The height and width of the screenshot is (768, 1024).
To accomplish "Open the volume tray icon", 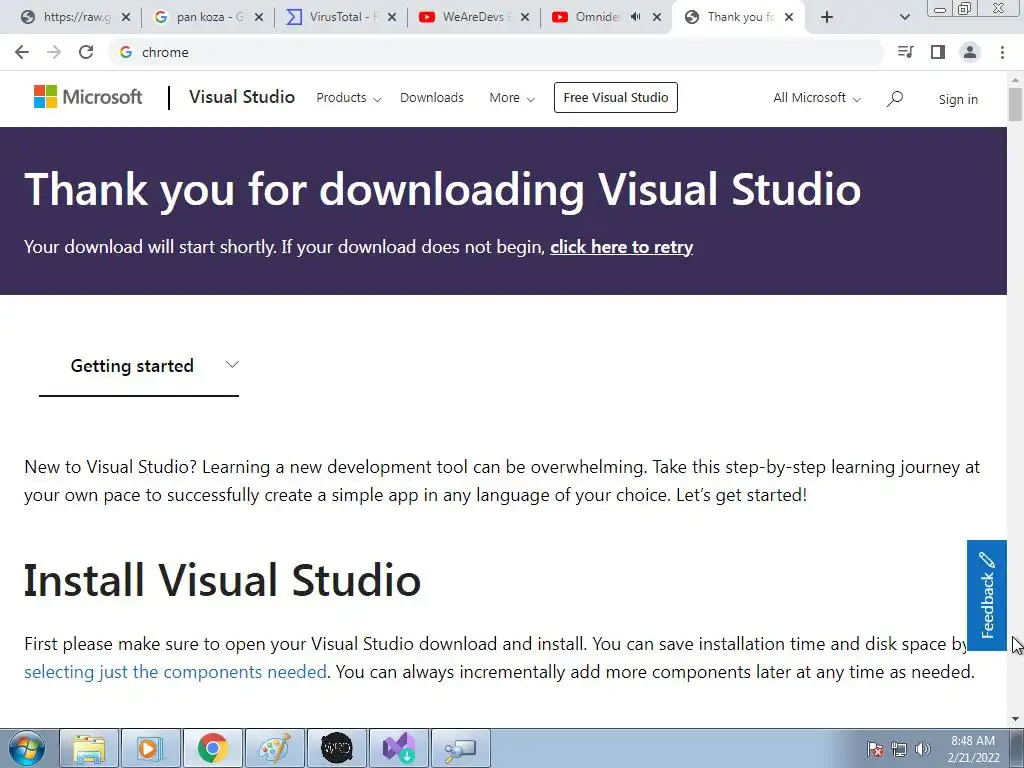I will [x=923, y=749].
